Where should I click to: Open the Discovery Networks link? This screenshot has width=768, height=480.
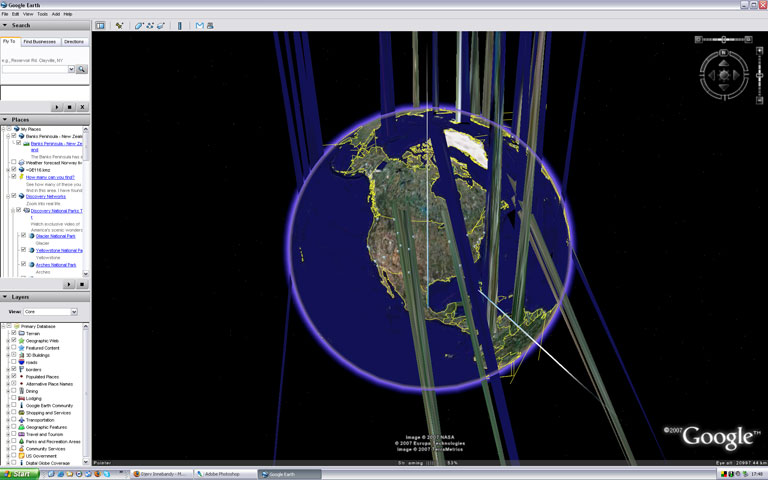click(x=46, y=196)
